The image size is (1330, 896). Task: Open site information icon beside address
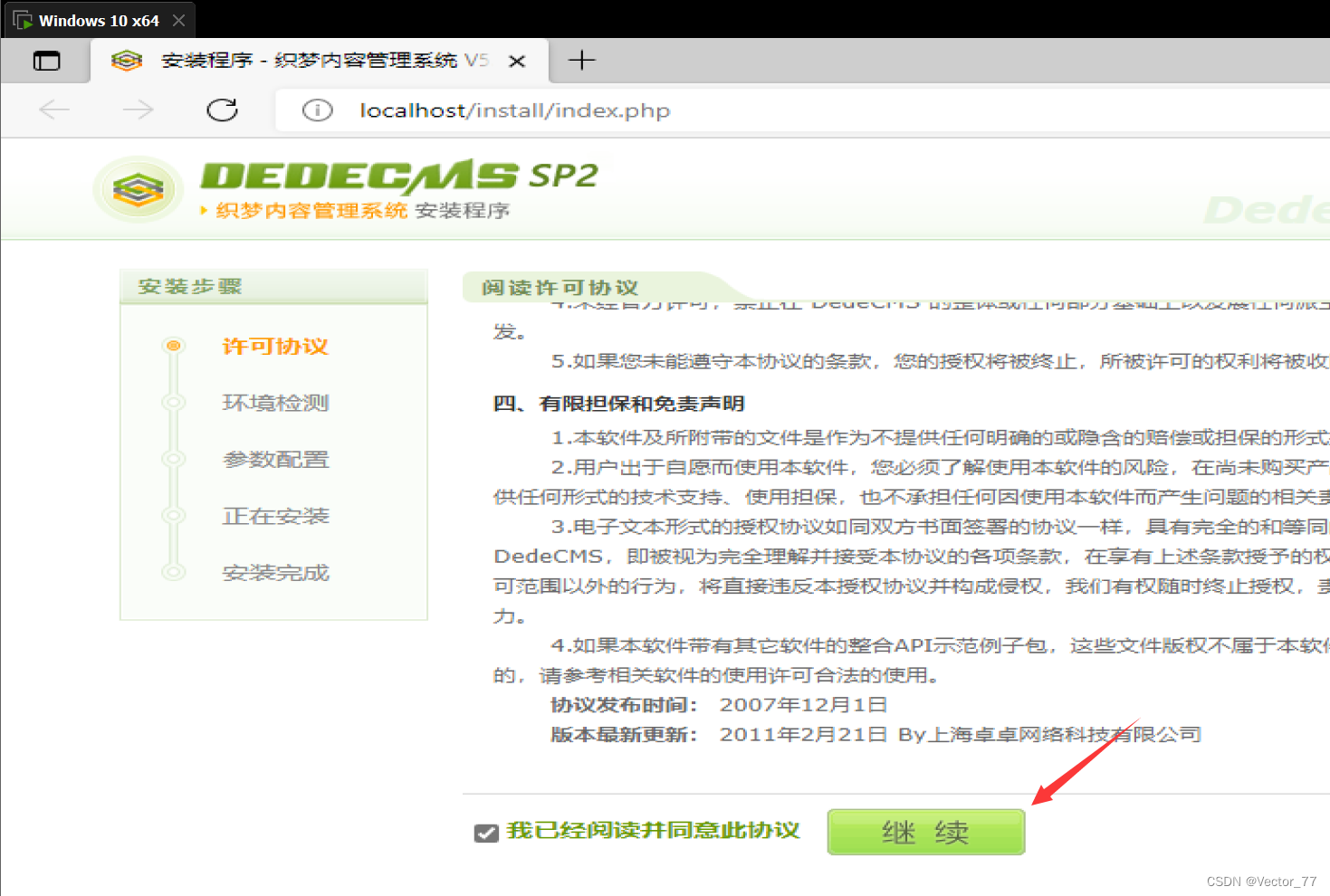click(317, 110)
